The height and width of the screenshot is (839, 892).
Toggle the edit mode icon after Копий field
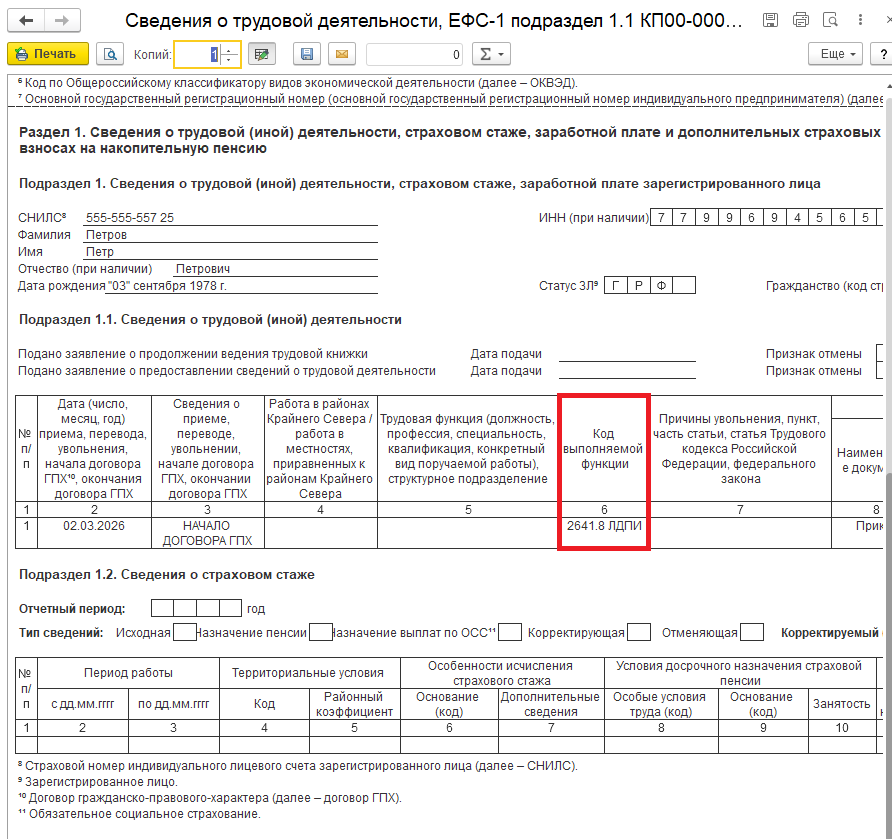262,54
